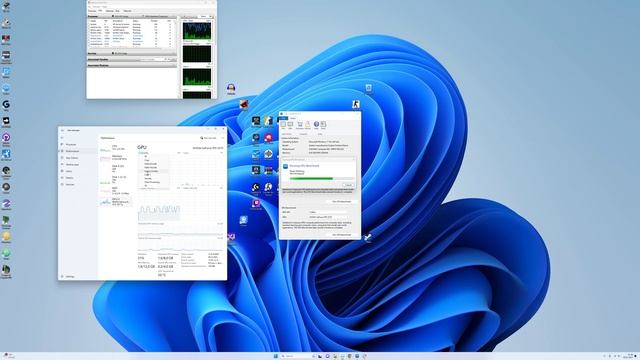Screen dimensions: 640x360
Task: Open Monitor menu in Resource Monitor
Action: [x=96, y=7]
